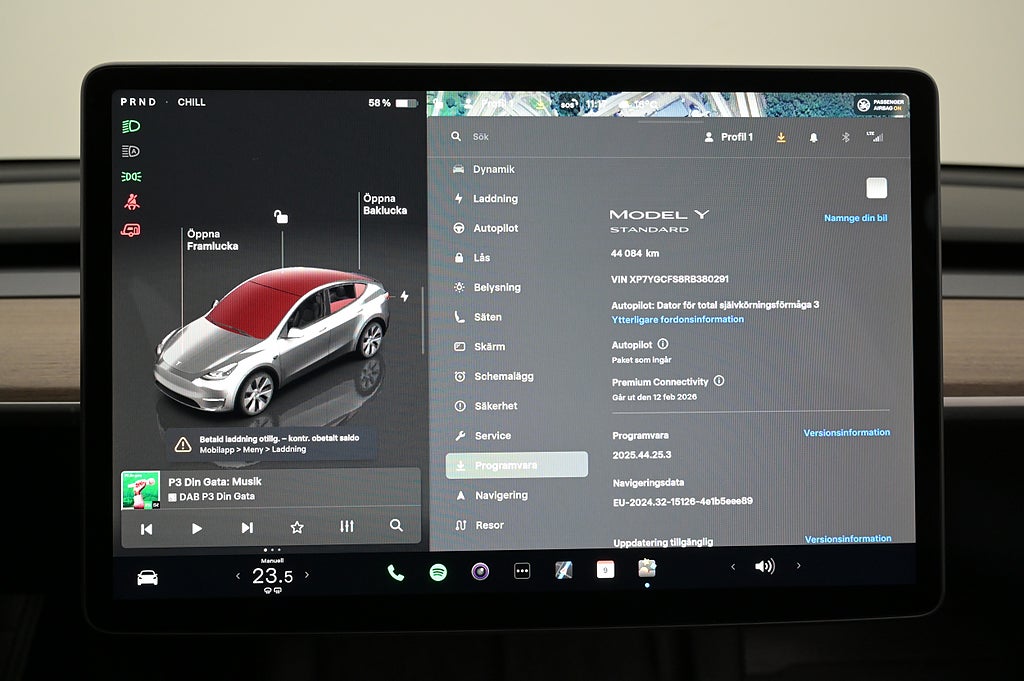The height and width of the screenshot is (681, 1024).
Task: Toggle the car lock icon
Action: 281,217
